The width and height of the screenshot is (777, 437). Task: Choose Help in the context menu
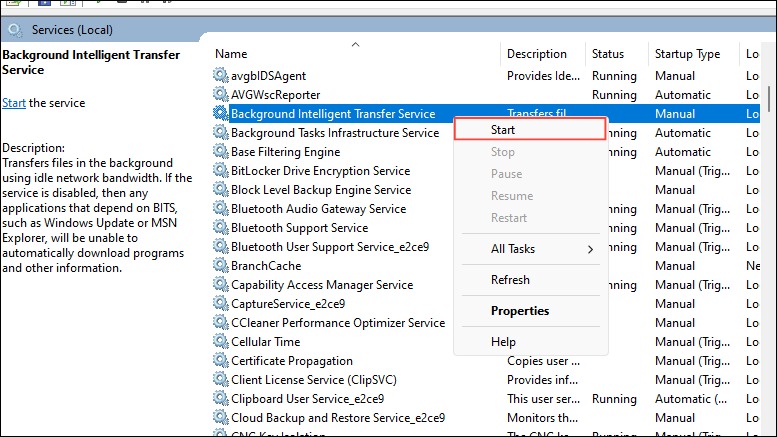click(x=530, y=342)
